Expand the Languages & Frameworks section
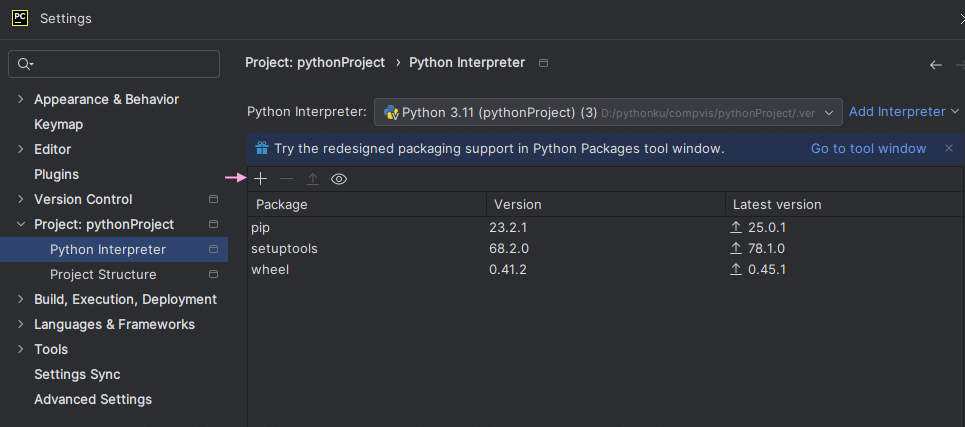 click(21, 324)
